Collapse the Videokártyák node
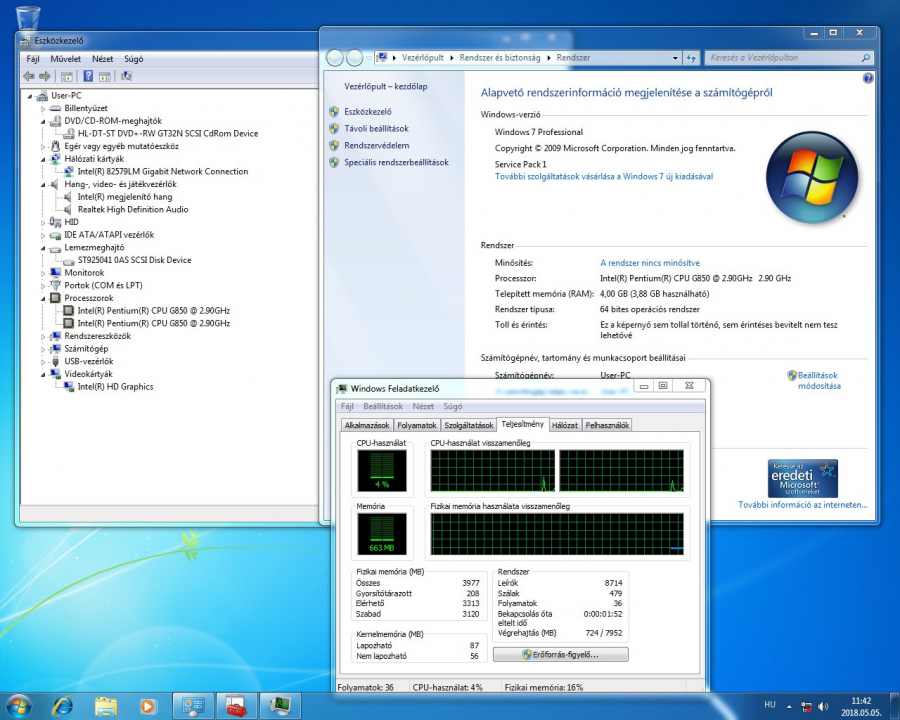 click(43, 374)
